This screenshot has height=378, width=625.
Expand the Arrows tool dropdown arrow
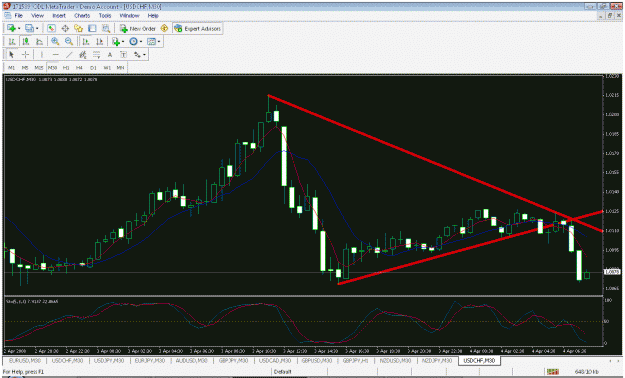(x=144, y=55)
